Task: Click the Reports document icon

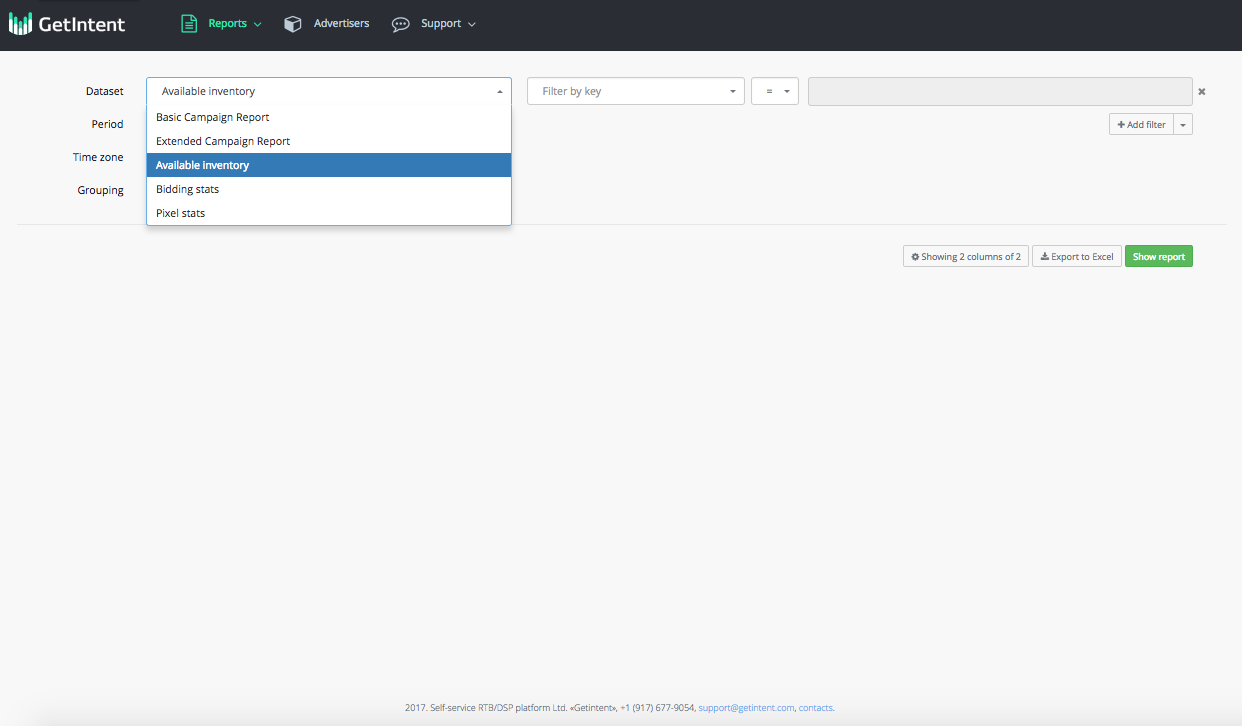Action: (189, 23)
